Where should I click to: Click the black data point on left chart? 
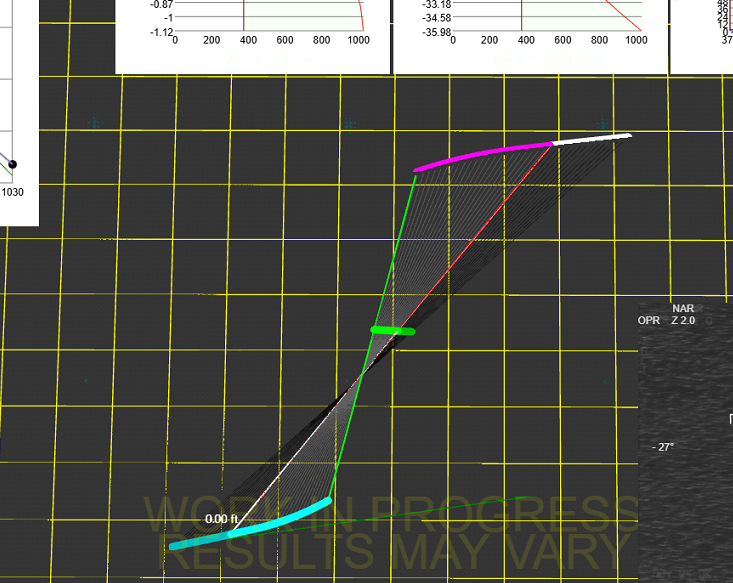[x=13, y=164]
